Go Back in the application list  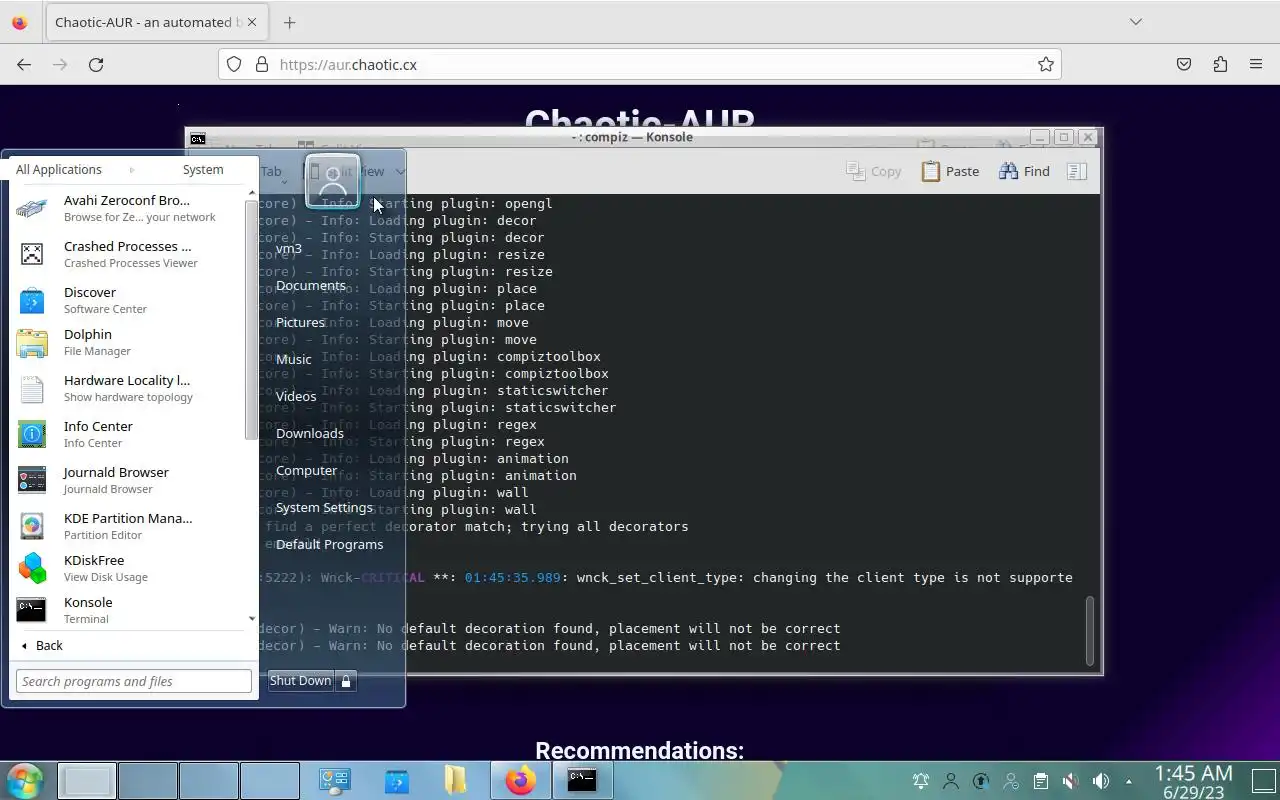(x=42, y=645)
